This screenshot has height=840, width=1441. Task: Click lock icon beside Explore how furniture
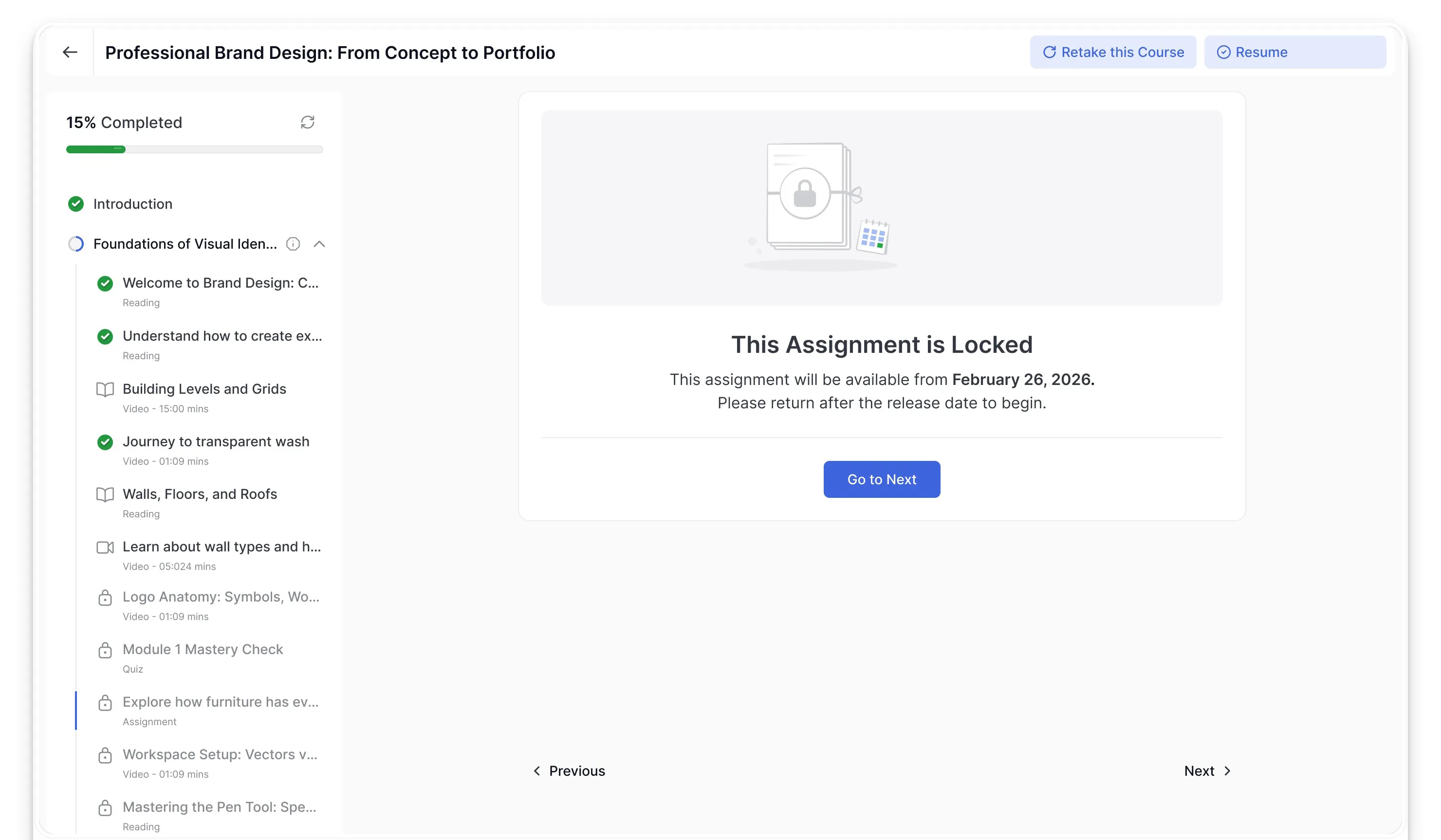pyautogui.click(x=105, y=703)
